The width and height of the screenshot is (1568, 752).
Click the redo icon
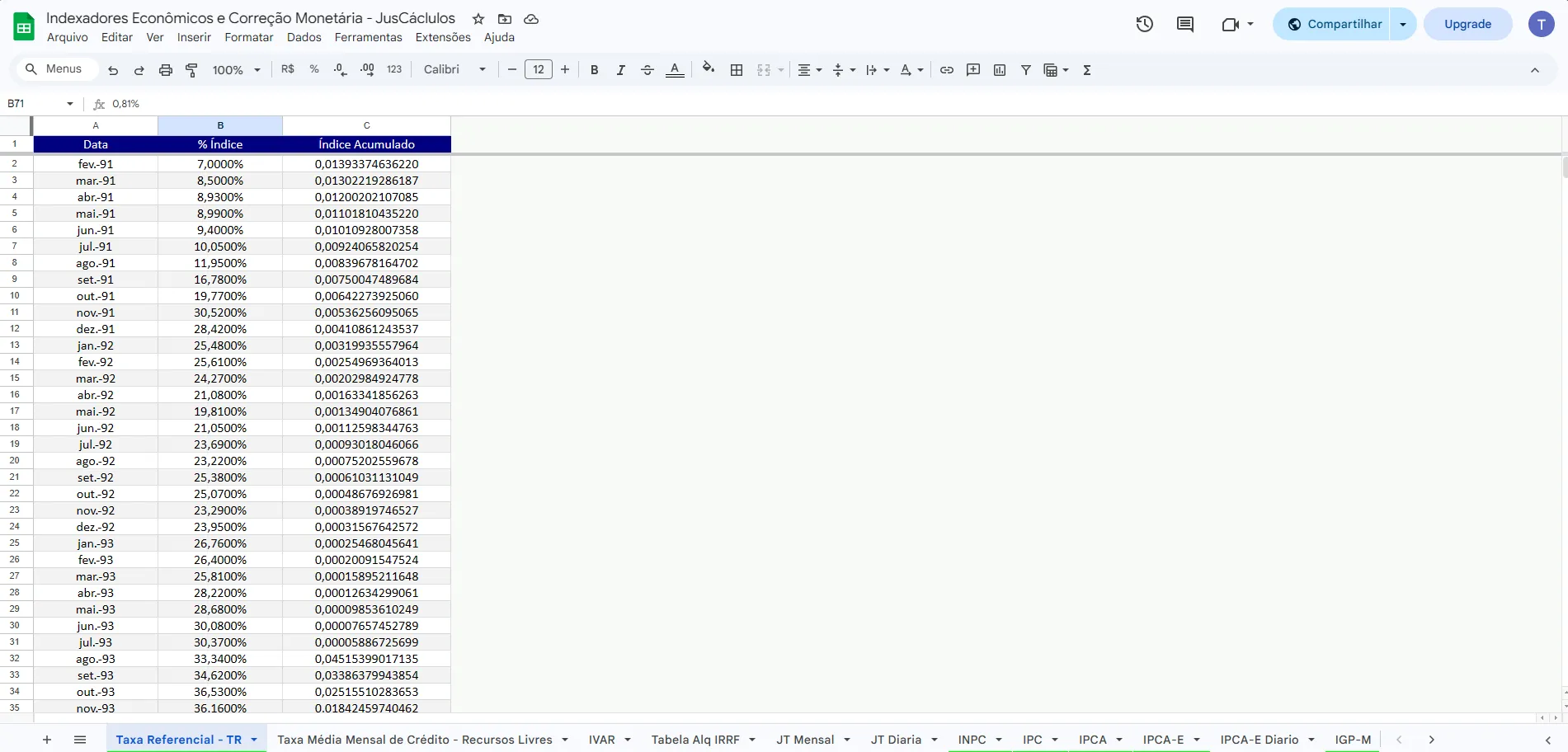click(139, 70)
